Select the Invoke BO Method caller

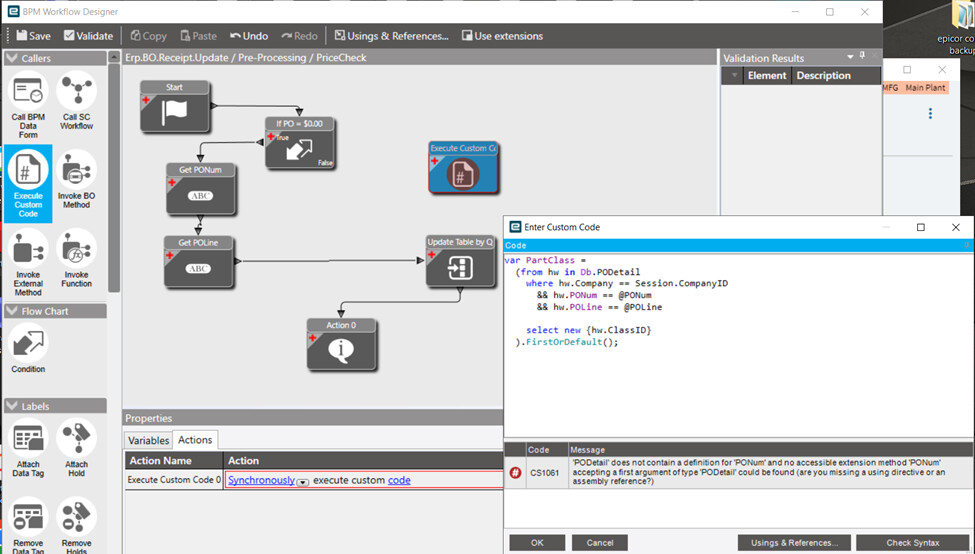tap(76, 179)
